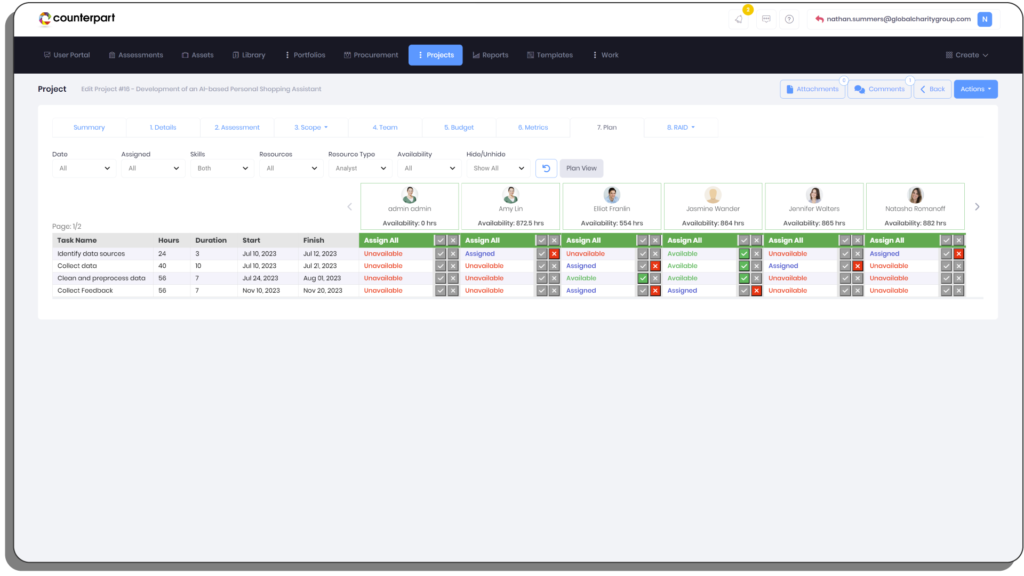Open the Resource Type dropdown

pos(358,169)
